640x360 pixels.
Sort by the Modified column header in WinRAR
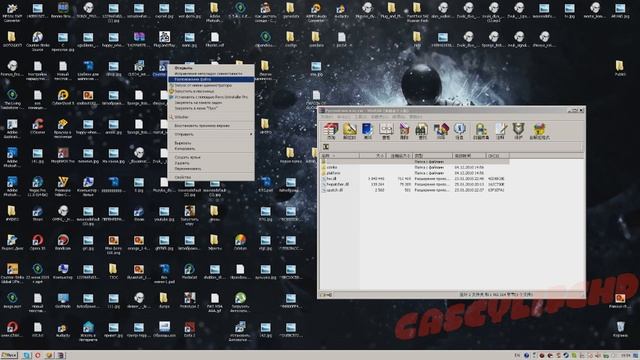pos(469,156)
